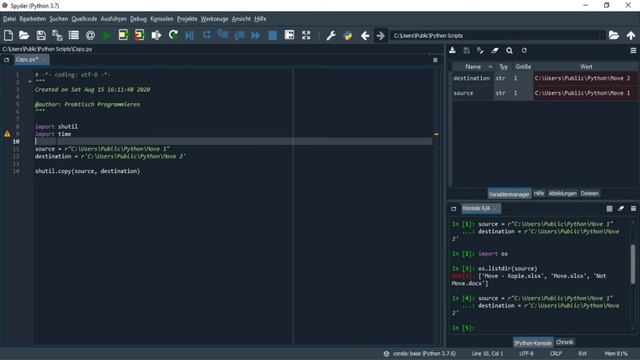Open the Datei menu
Screen dimensions: 640x360
coord(9,19)
